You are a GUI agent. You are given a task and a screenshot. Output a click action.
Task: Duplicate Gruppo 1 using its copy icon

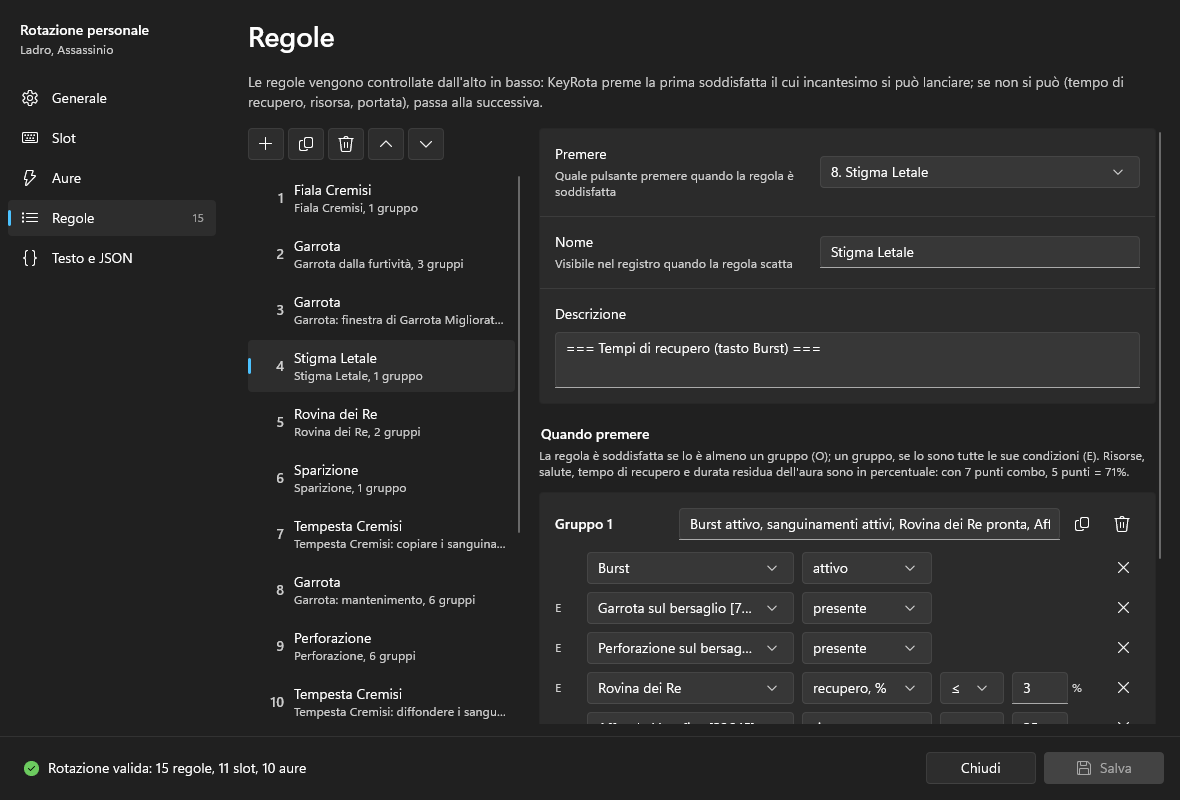pyautogui.click(x=1081, y=524)
